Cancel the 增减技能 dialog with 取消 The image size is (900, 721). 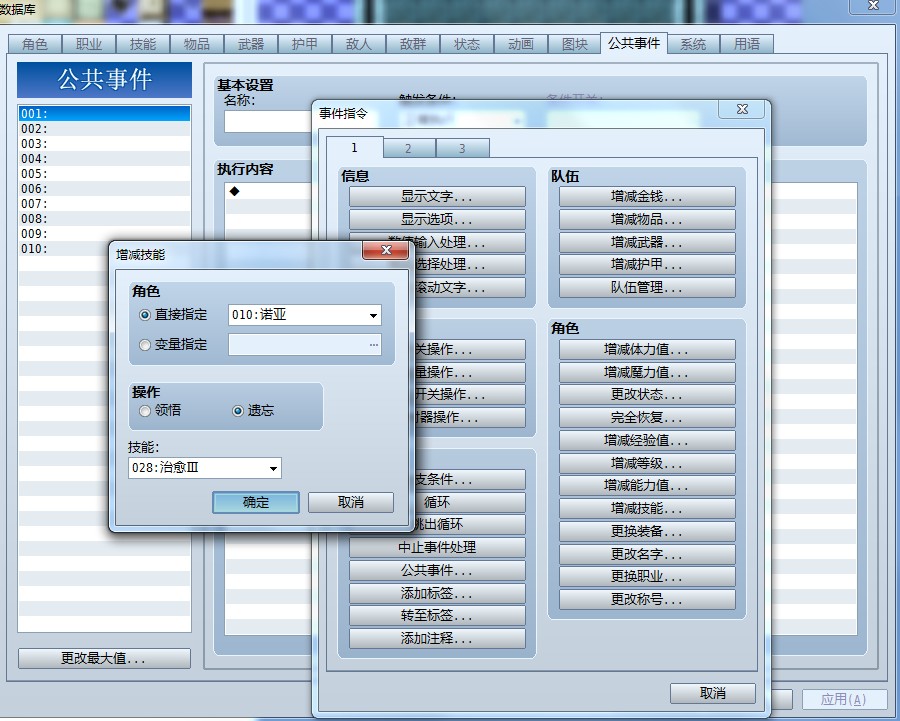[x=351, y=502]
